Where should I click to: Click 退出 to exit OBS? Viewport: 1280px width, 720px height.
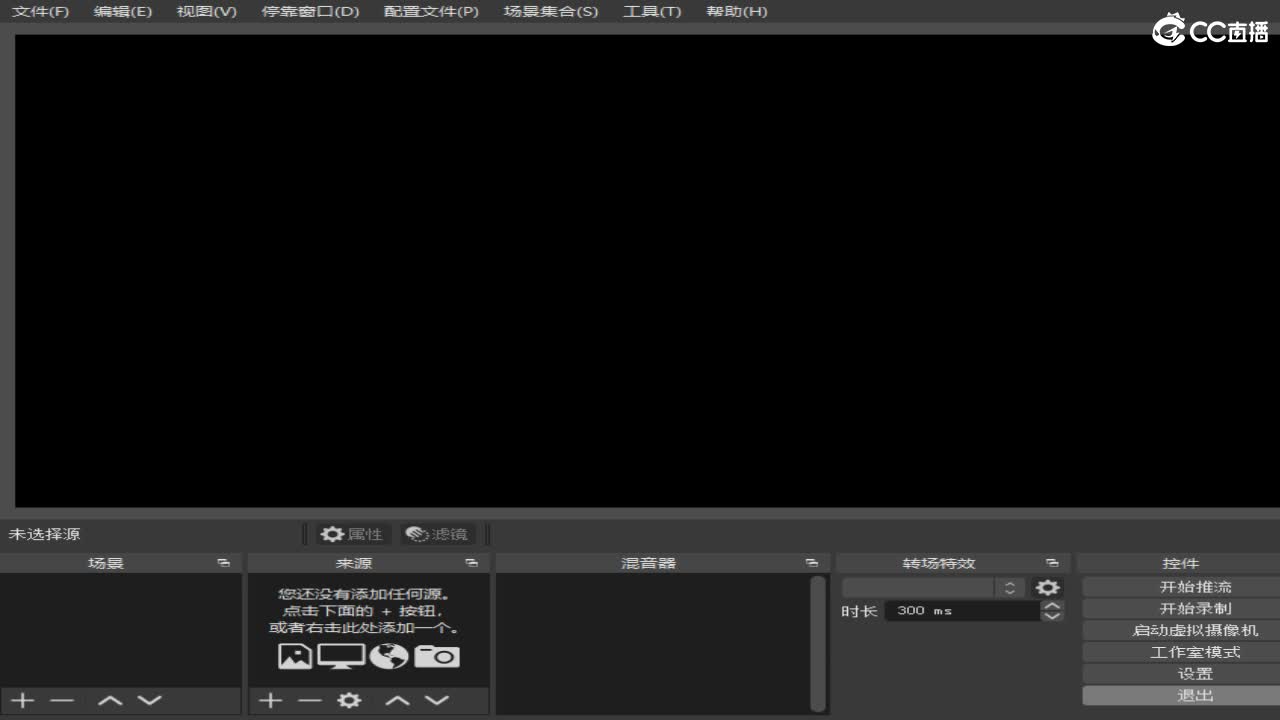tap(1181, 695)
